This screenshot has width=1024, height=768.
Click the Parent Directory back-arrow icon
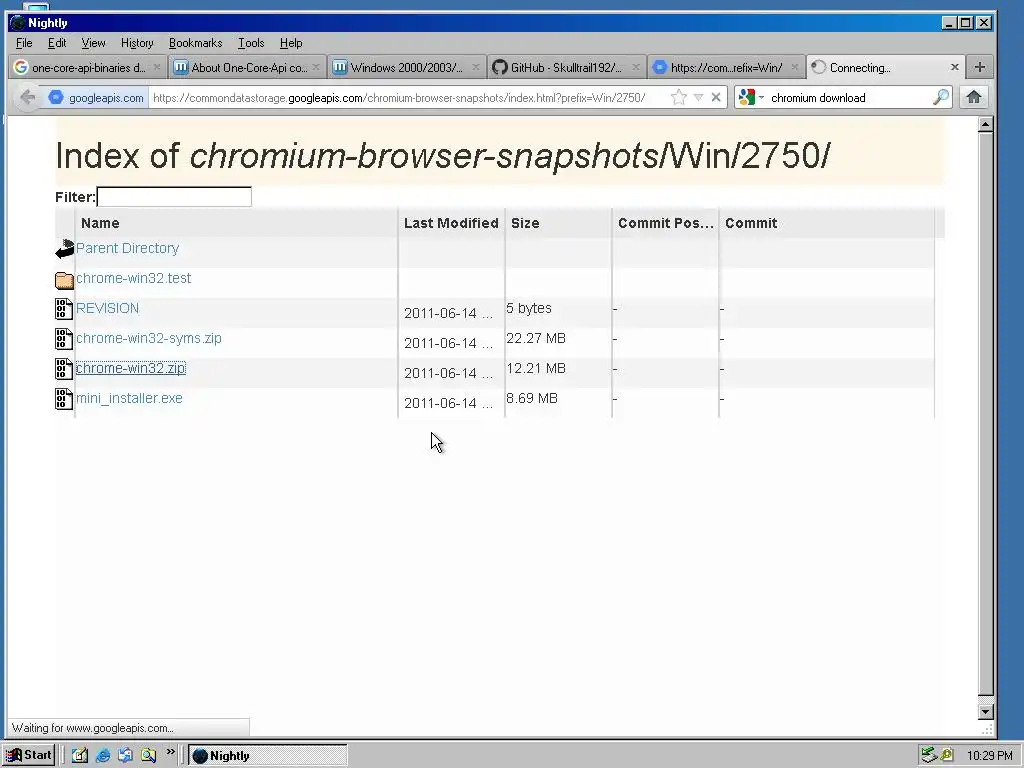(64, 249)
